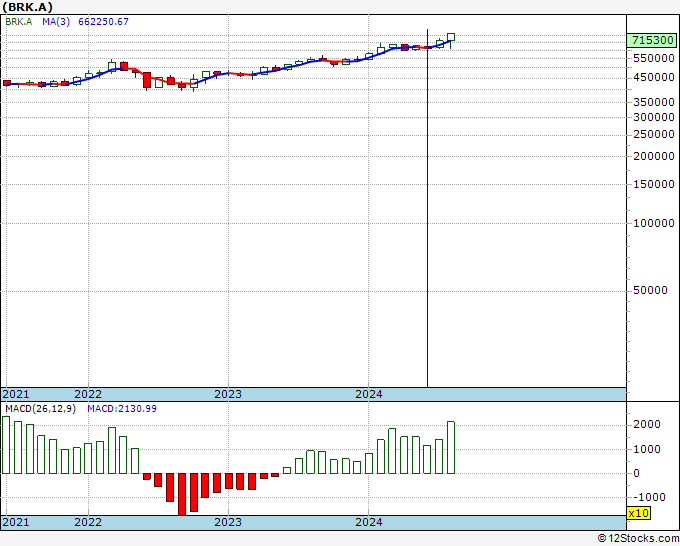The image size is (680, 546).
Task: Click 2022 on the MACD panel time axis
Action: (88, 522)
